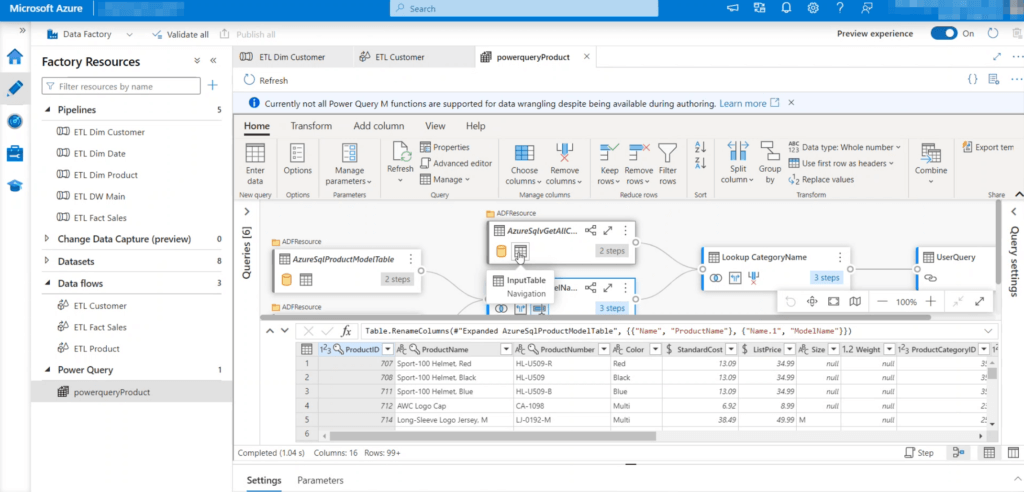Open the Learning center graduation cap icon

coord(15,186)
